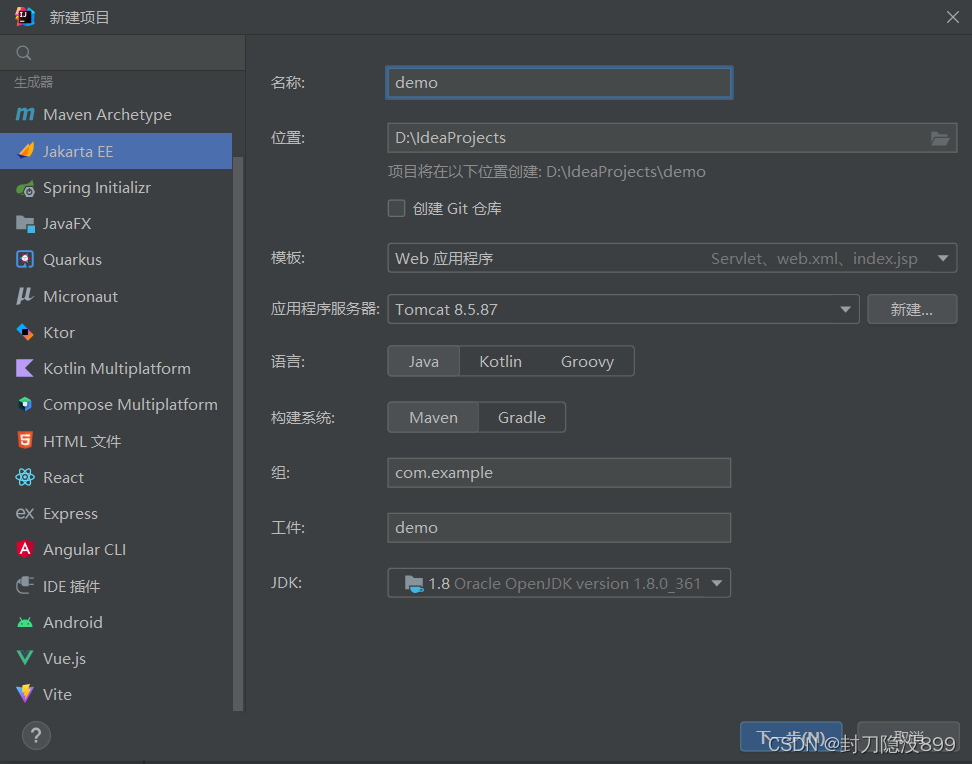Open help with the question mark
This screenshot has height=764, width=972.
point(36,736)
